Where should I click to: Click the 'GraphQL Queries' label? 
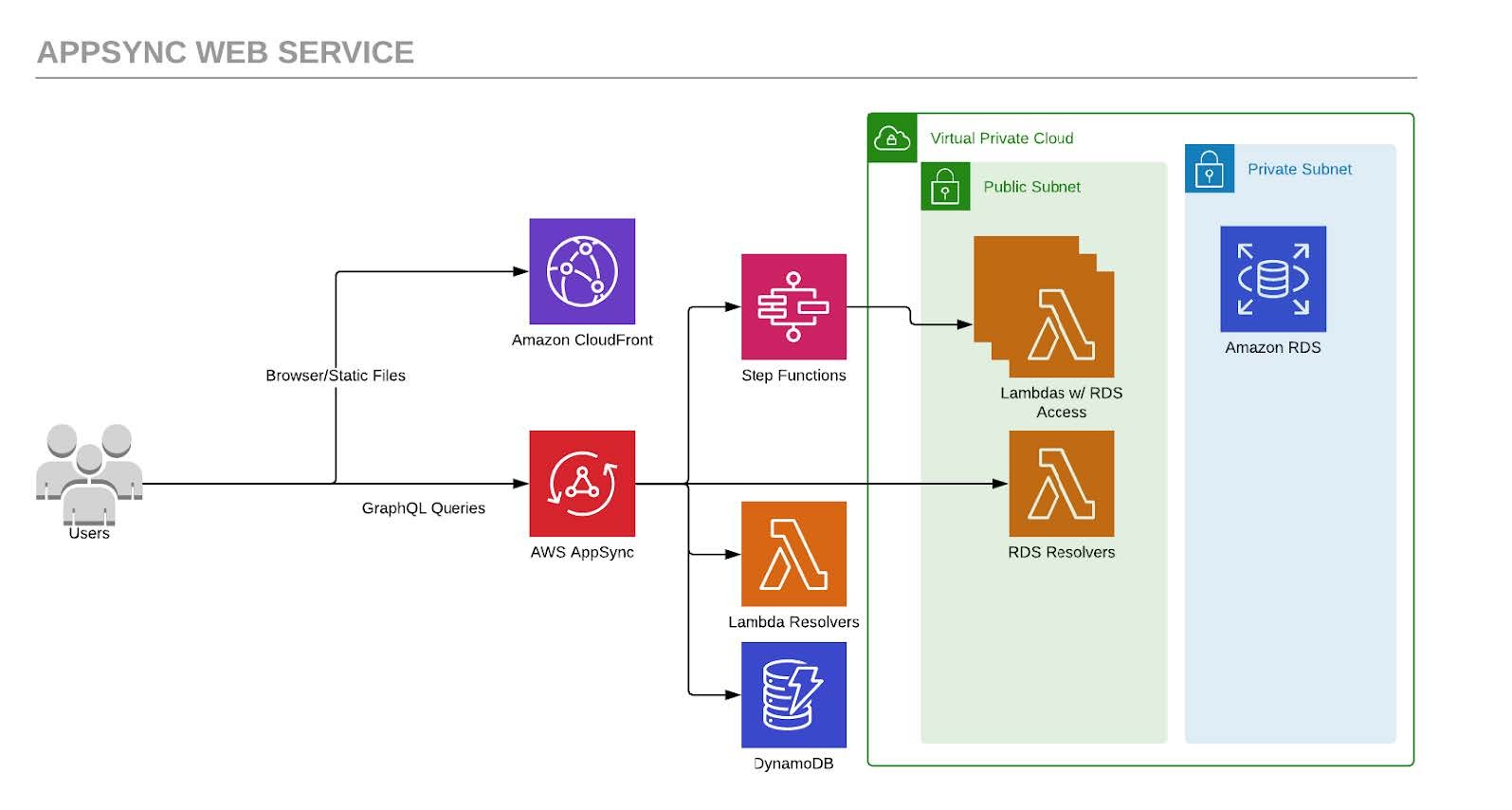424,508
